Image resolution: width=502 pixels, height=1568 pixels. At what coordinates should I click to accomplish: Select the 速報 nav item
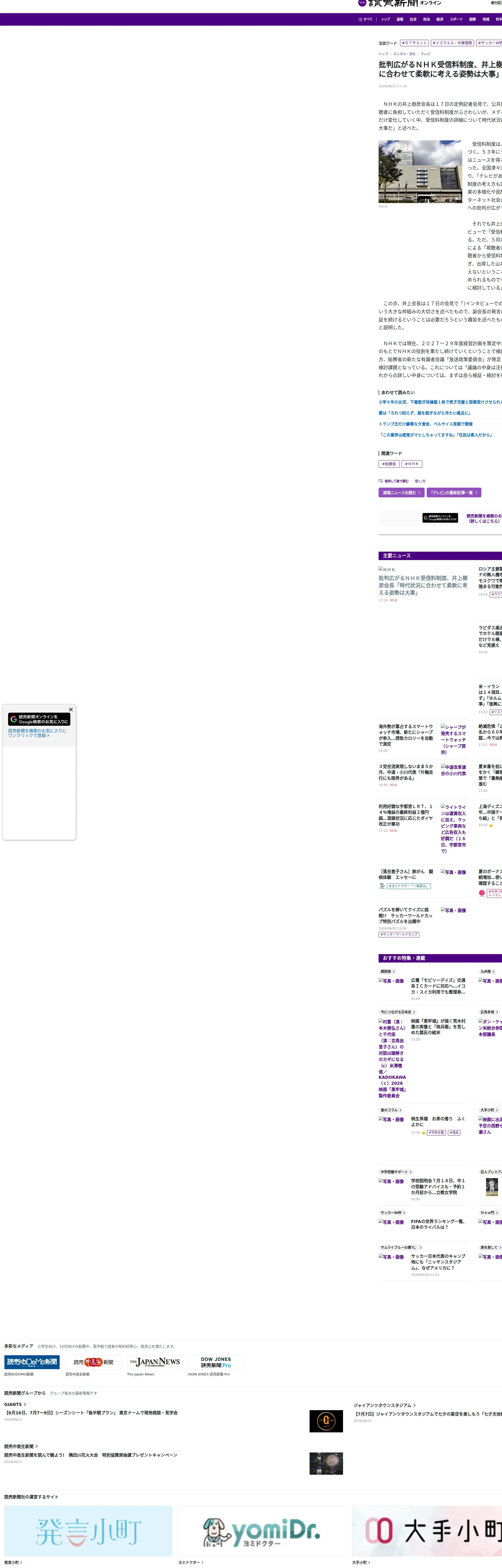(400, 20)
